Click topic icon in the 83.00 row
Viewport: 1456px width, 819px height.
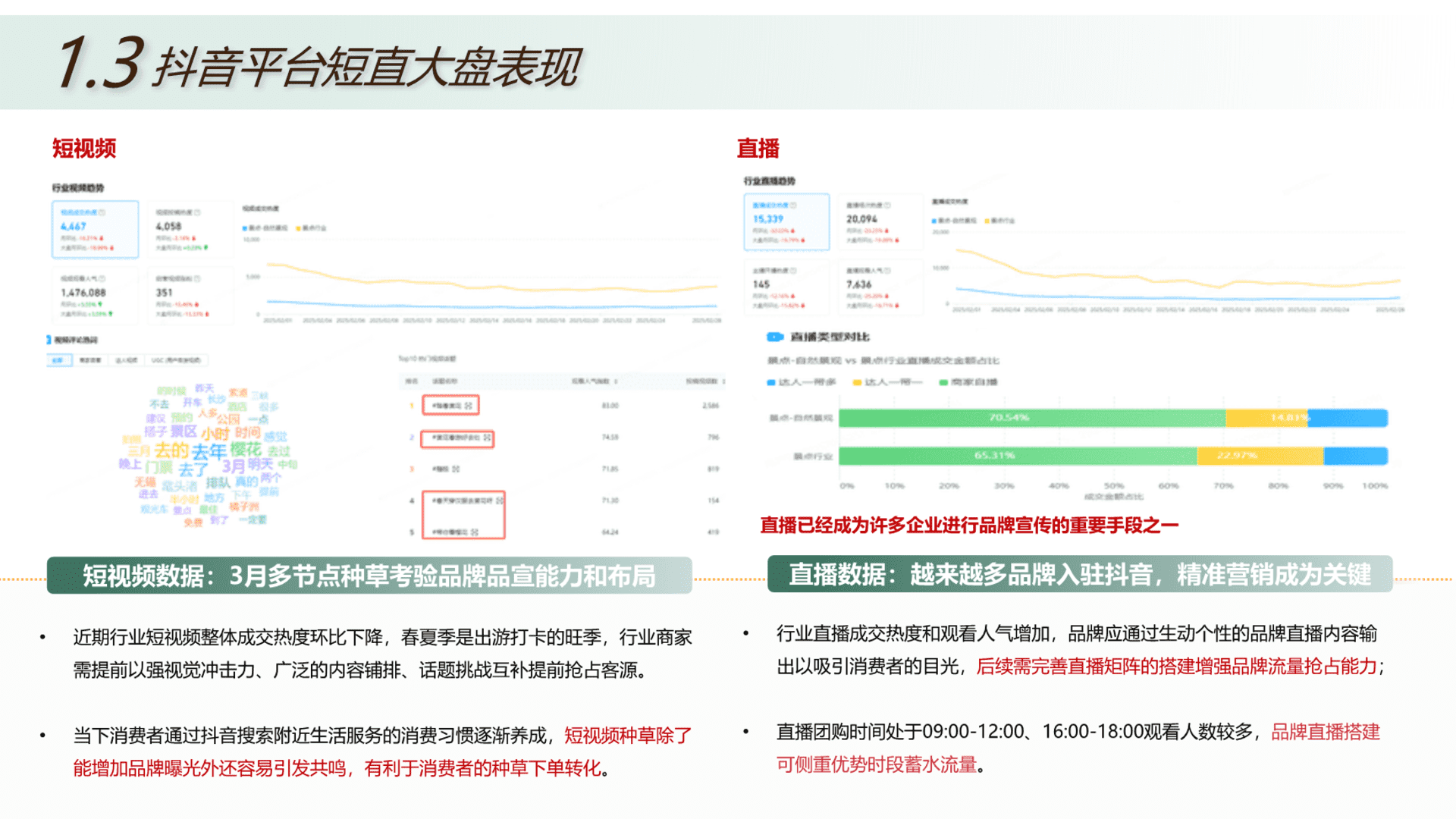[469, 406]
